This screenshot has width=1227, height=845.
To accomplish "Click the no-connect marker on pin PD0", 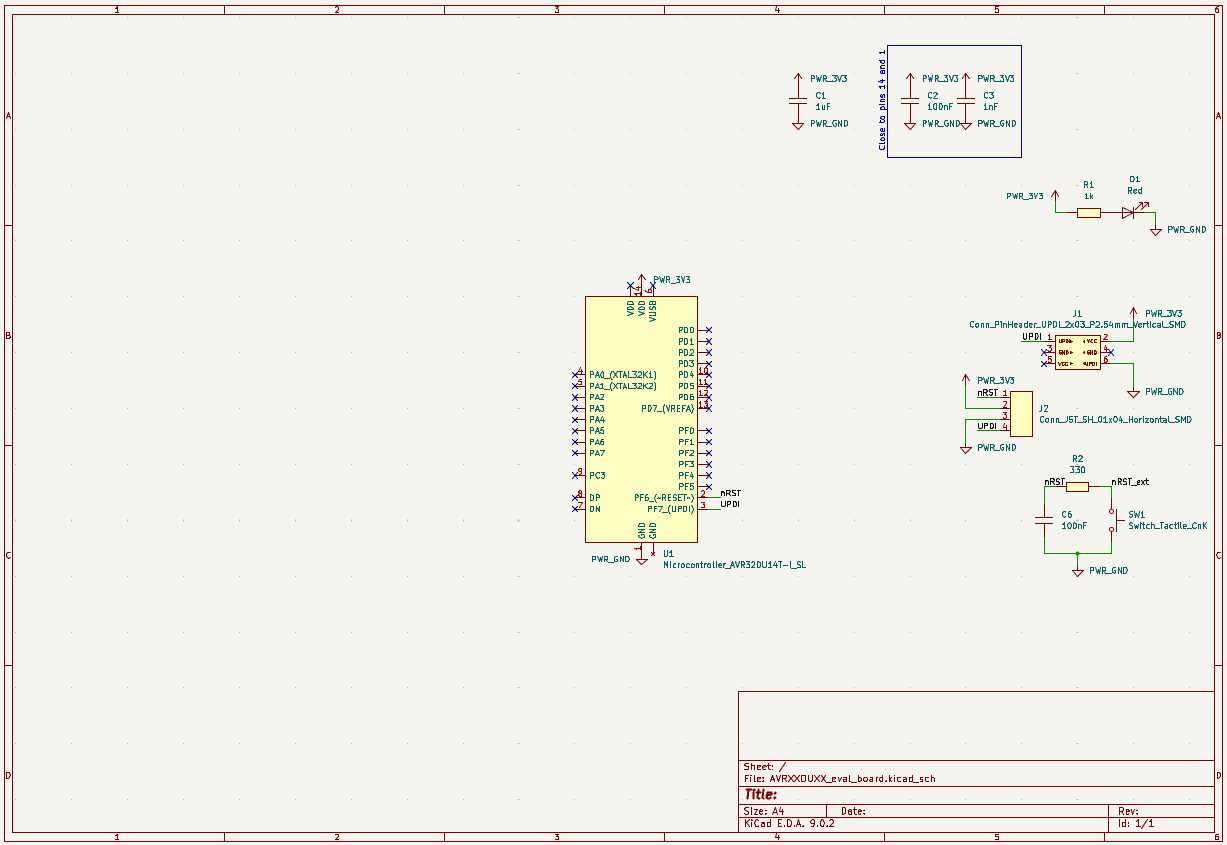I will (709, 330).
